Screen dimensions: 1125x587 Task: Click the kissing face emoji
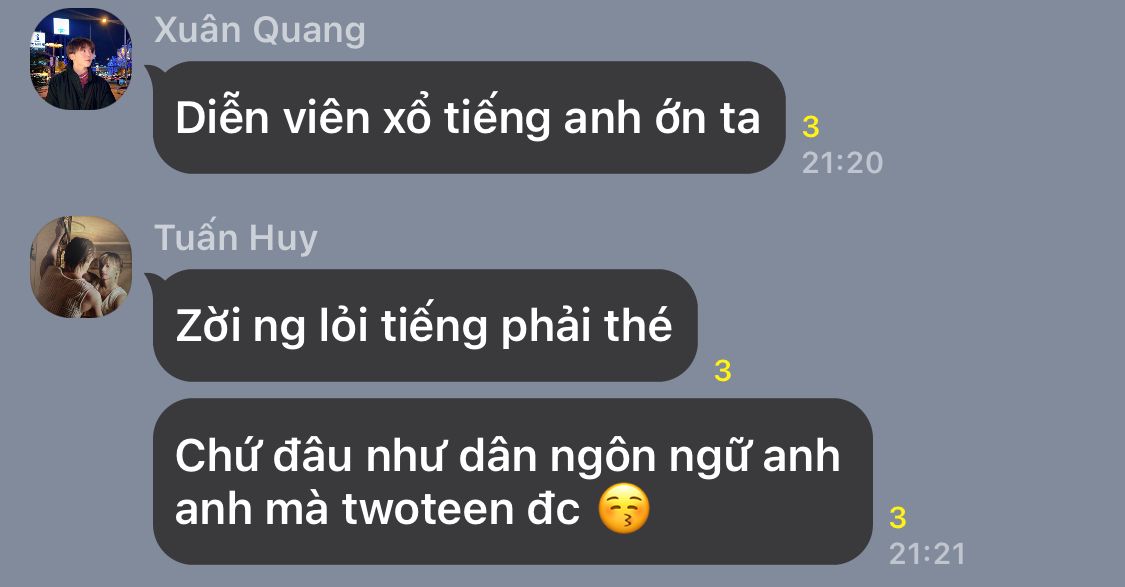623,509
